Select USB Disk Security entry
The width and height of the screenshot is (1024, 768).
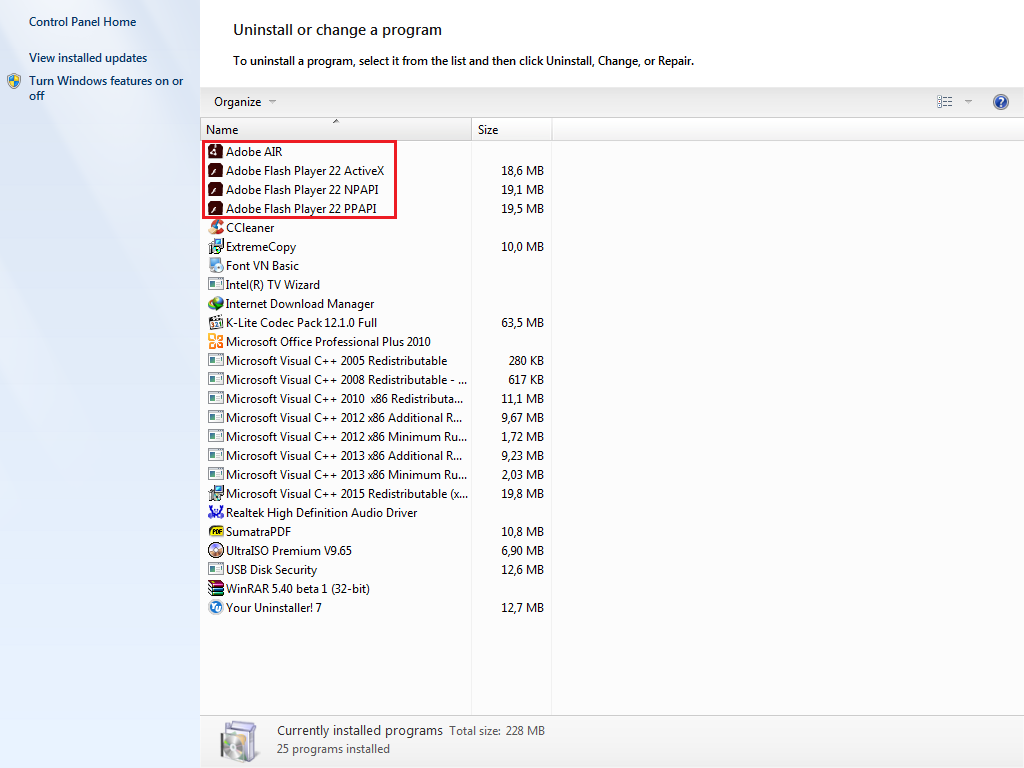tap(271, 569)
